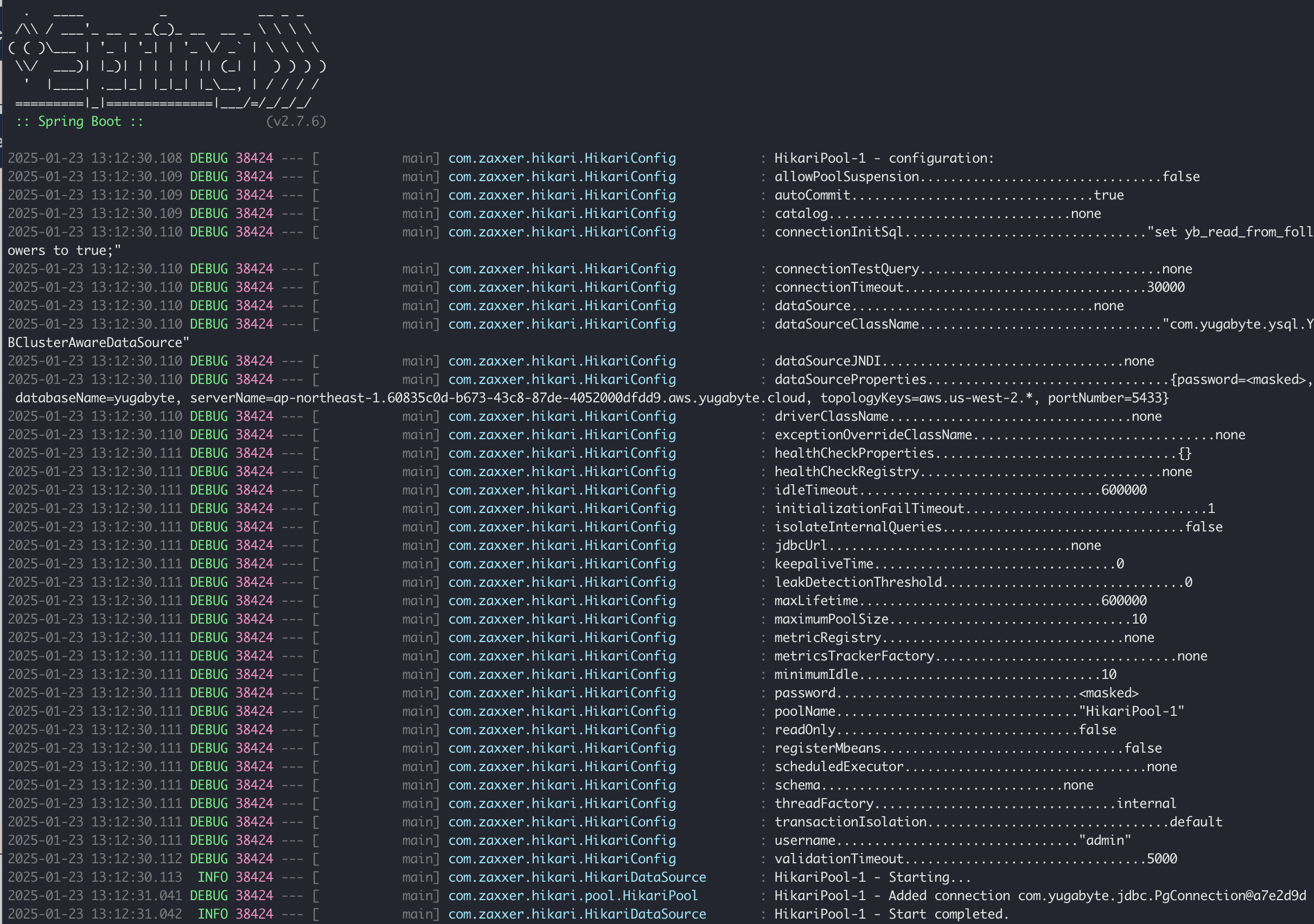
Task: Click the 'maxLifetime' 600000 entry
Action: [960, 601]
